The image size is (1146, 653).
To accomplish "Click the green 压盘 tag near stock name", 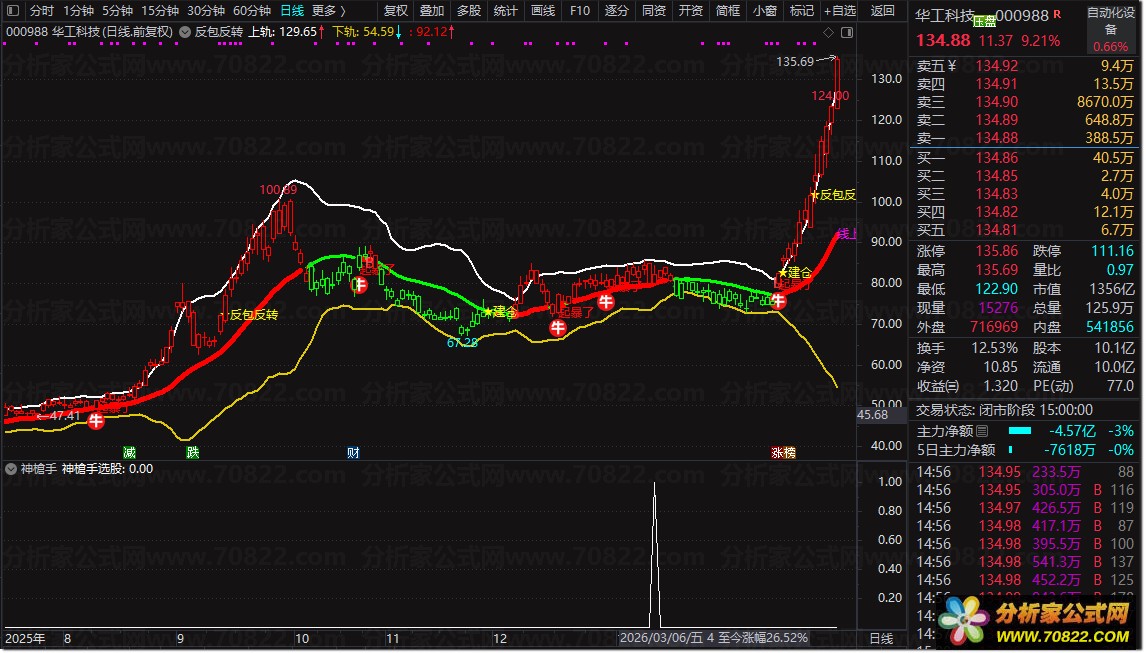I will tap(985, 21).
